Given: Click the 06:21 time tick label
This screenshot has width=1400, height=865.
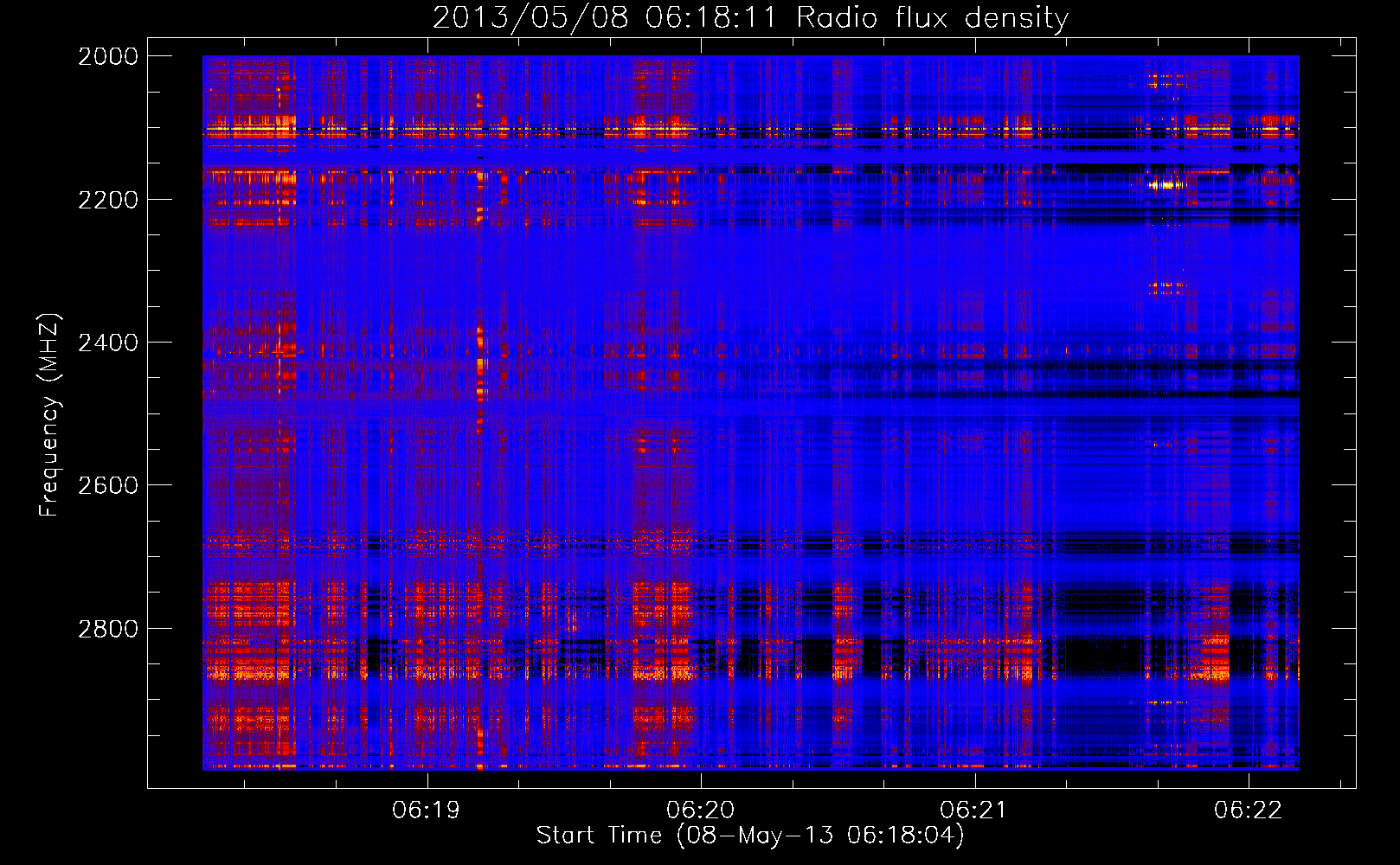Looking at the screenshot, I should coord(974,810).
